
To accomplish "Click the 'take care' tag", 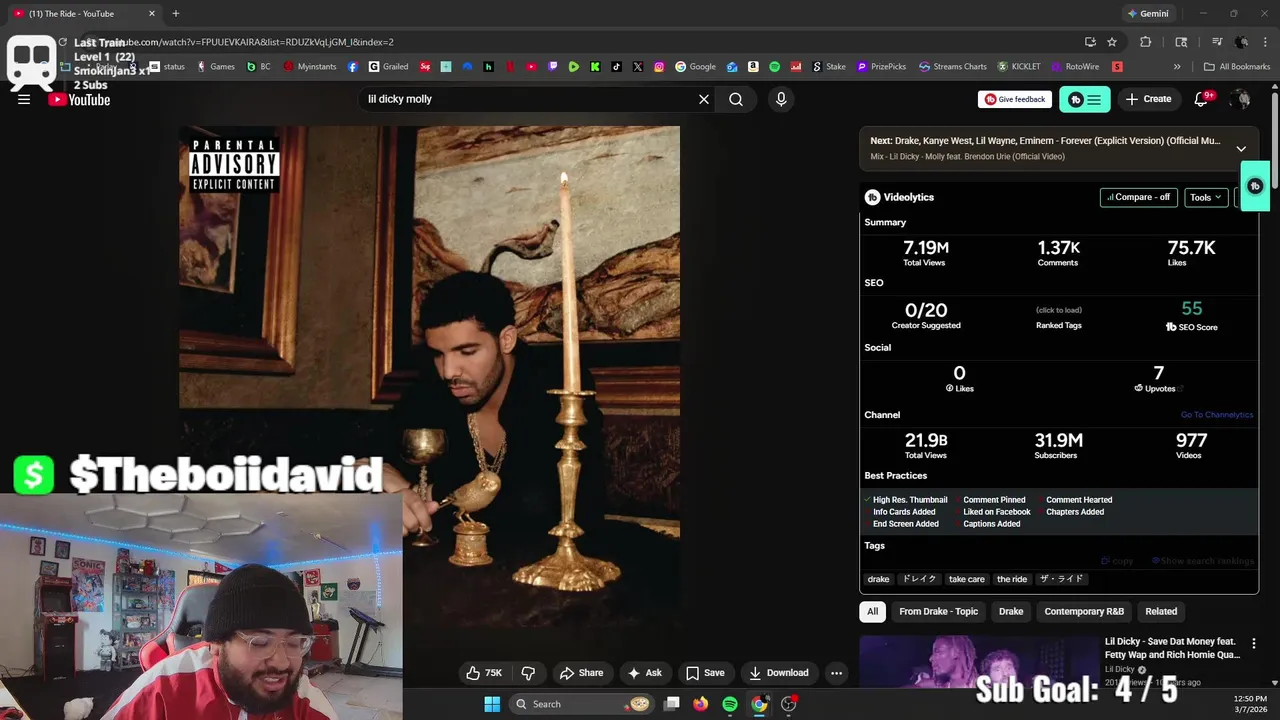I will pyautogui.click(x=967, y=579).
